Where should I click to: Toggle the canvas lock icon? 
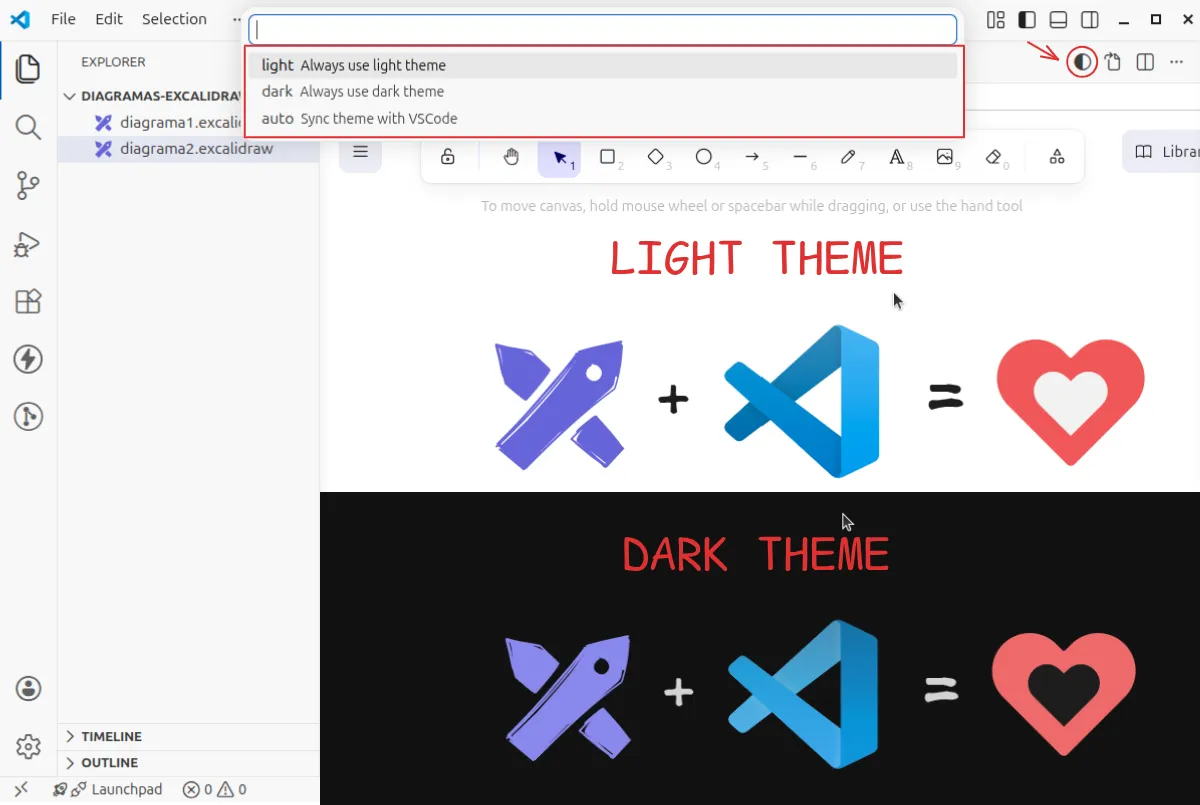click(x=448, y=157)
